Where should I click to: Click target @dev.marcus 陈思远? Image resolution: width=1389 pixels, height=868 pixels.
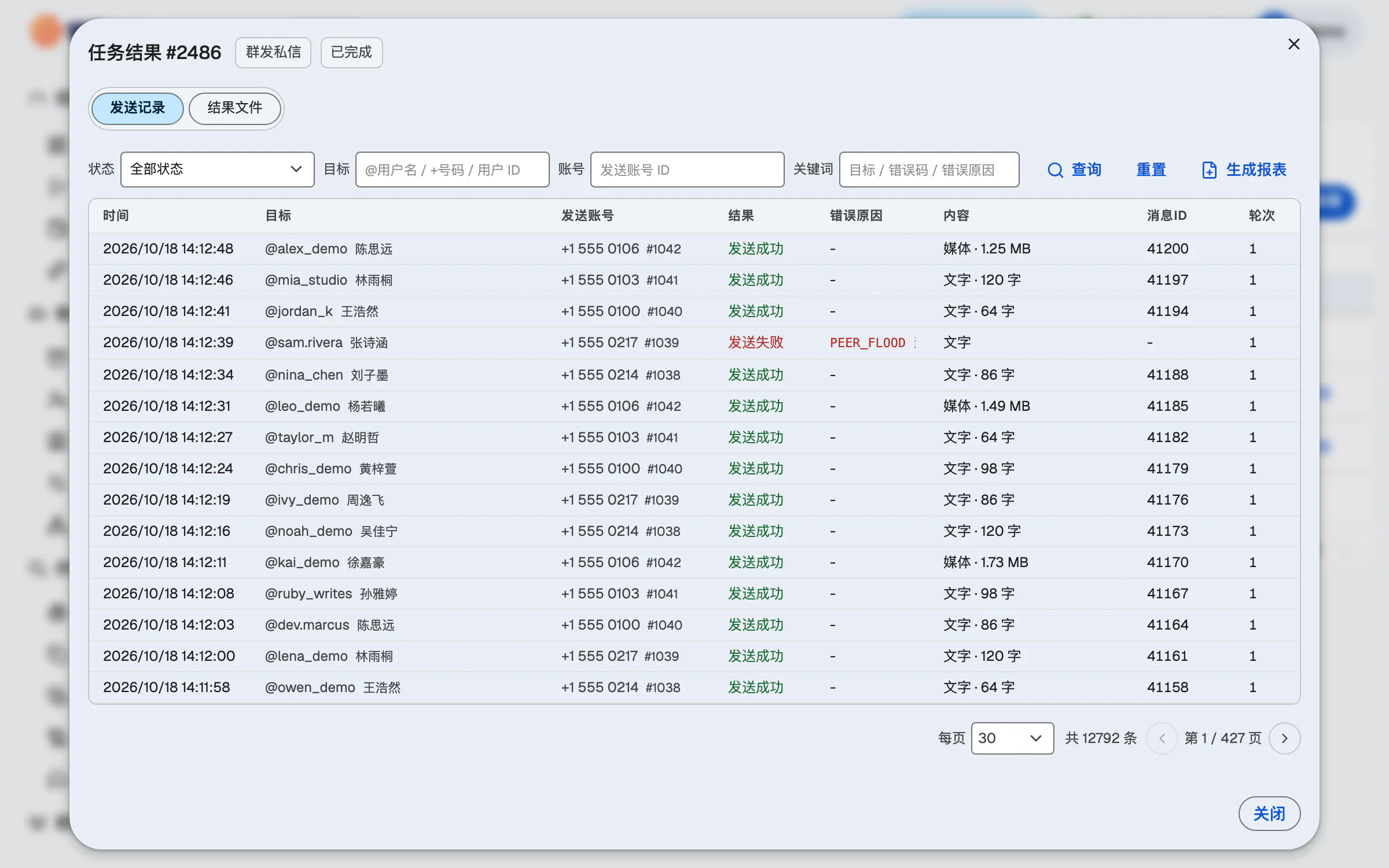[329, 625]
